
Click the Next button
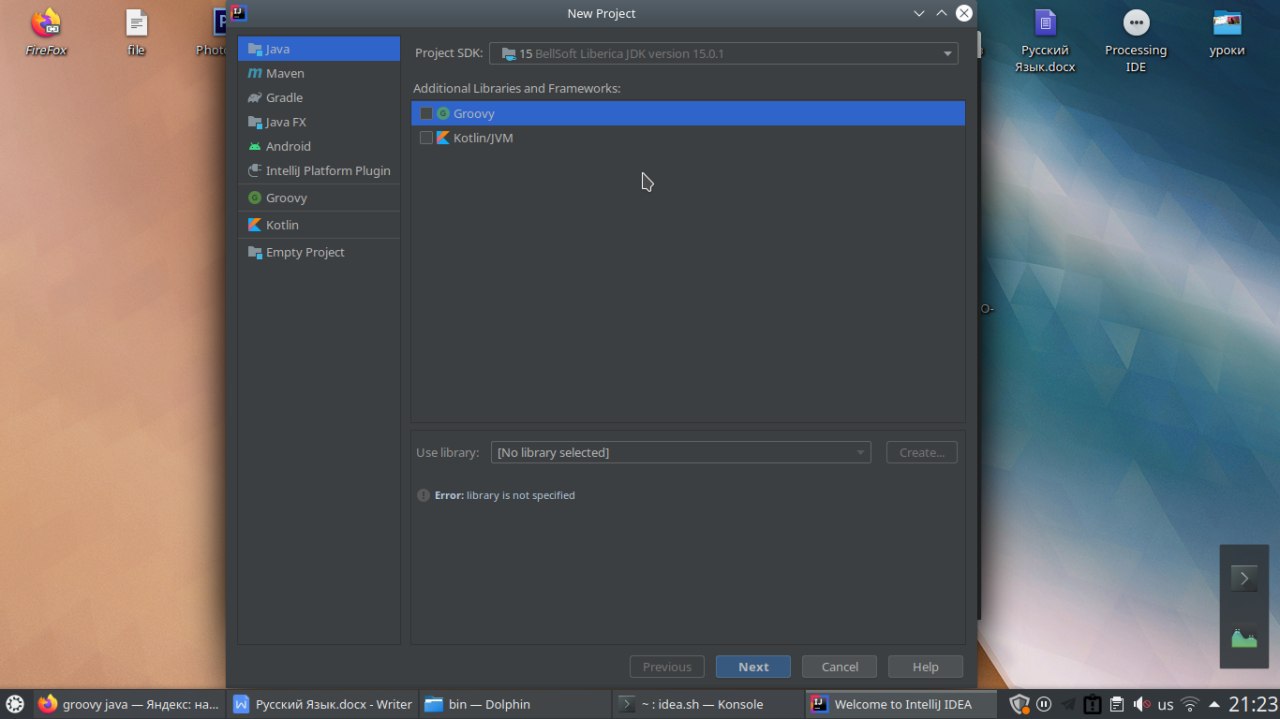click(753, 667)
